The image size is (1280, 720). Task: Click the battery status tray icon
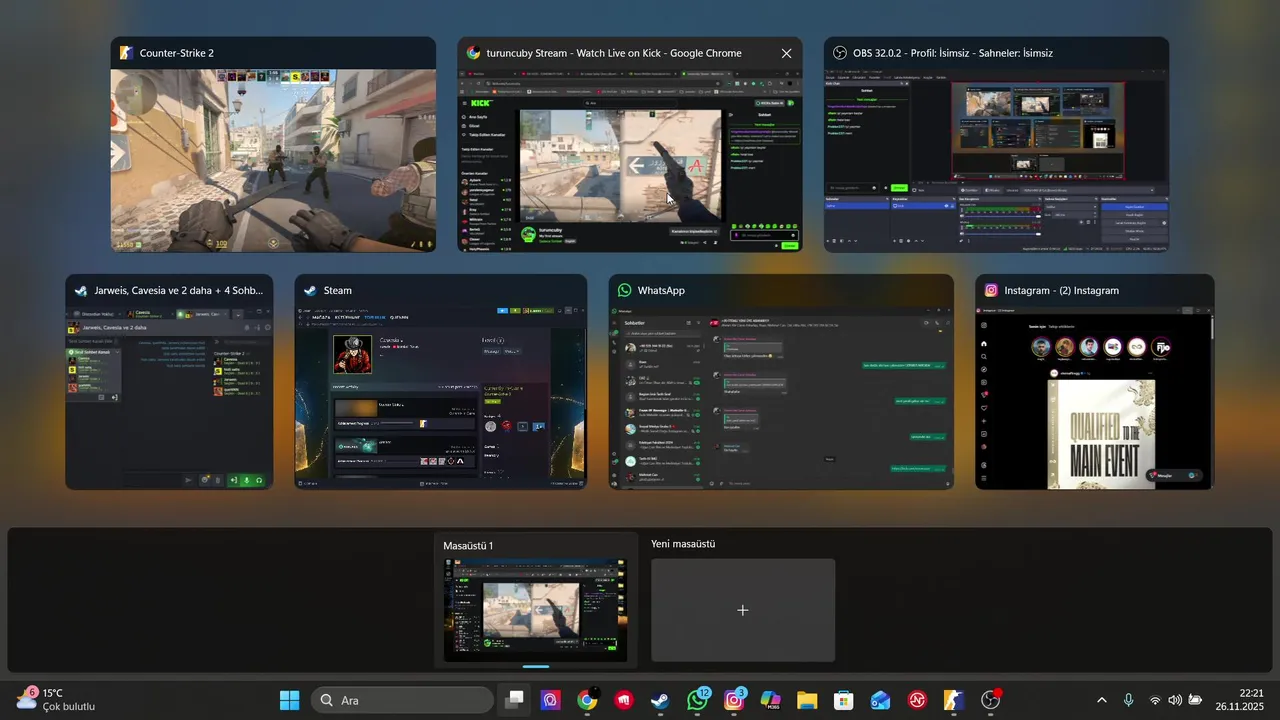tap(1195, 700)
